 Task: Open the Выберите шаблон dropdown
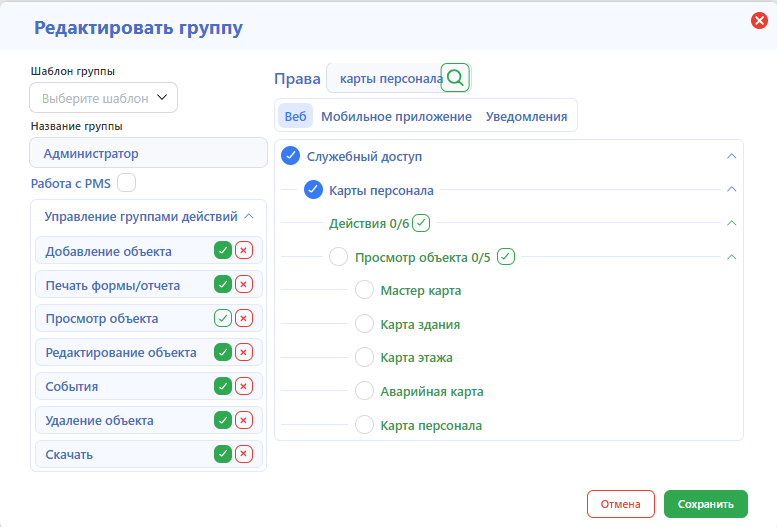104,98
